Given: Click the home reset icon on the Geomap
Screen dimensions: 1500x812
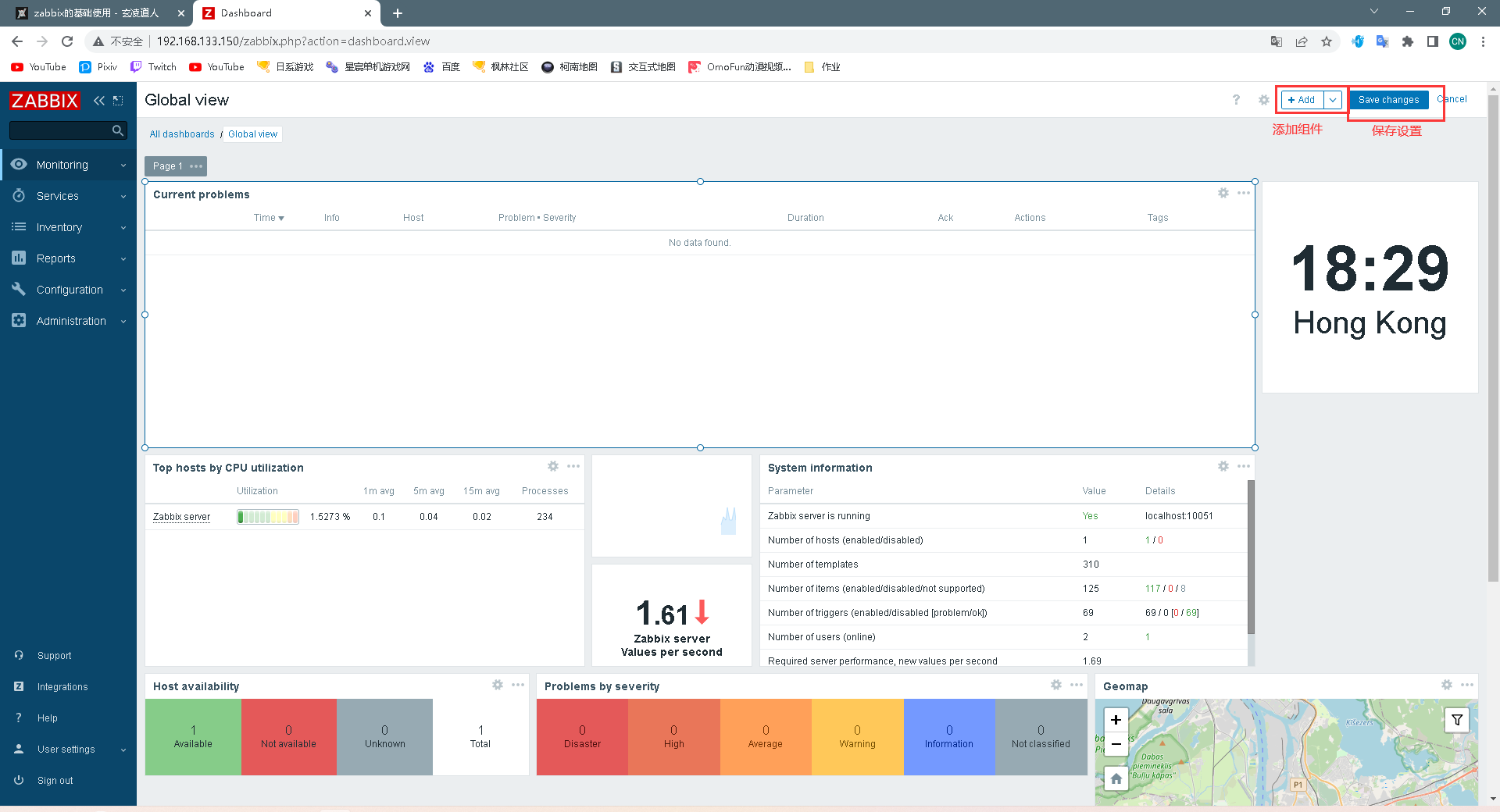Looking at the screenshot, I should tap(1116, 778).
